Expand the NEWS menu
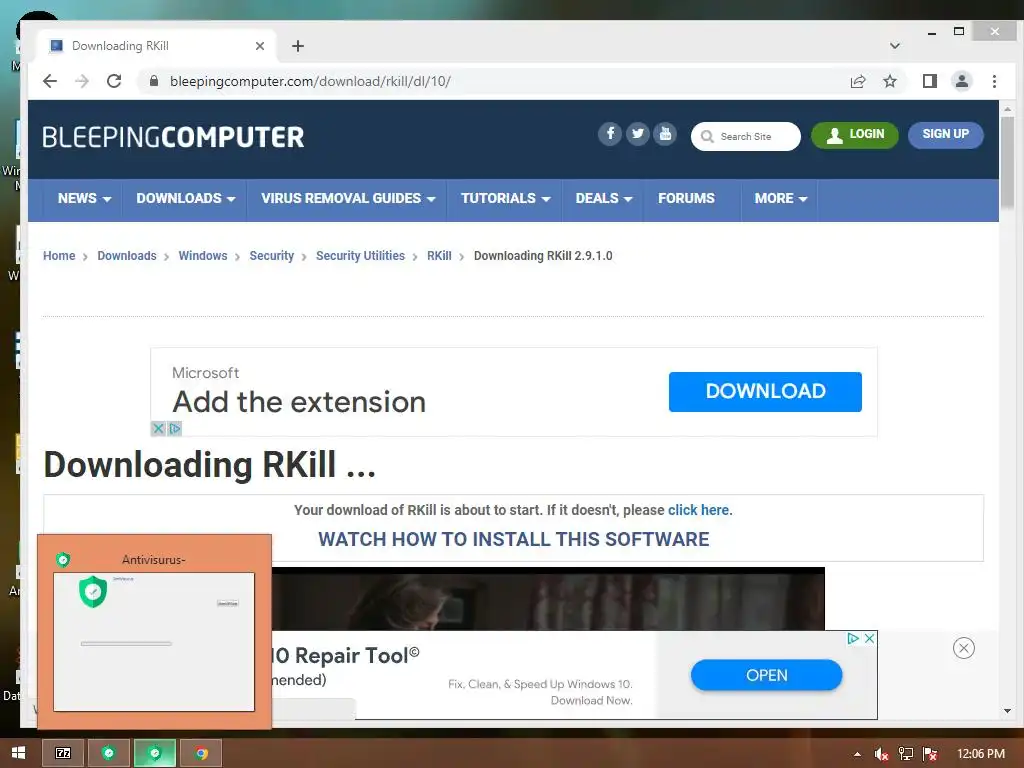The image size is (1024, 768). coord(84,199)
